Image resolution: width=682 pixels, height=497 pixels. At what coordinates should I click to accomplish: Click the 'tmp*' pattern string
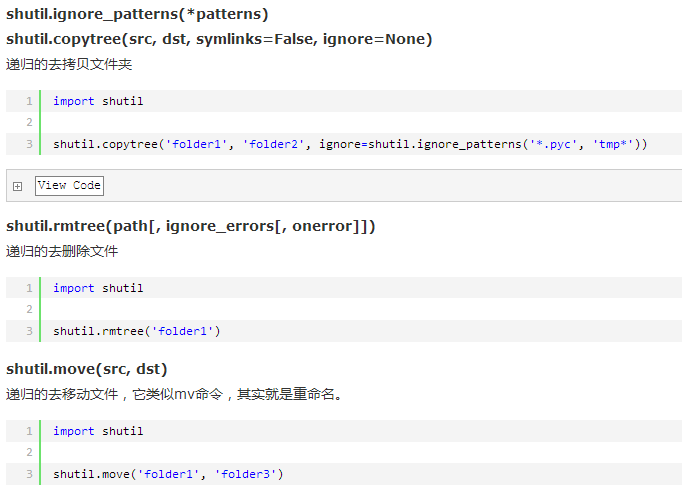tap(613, 144)
